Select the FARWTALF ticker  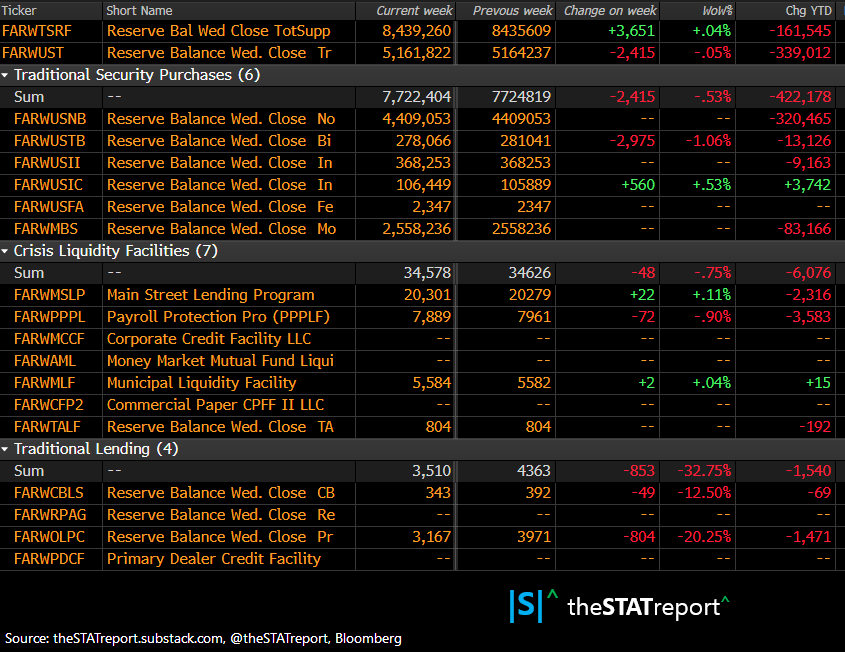pyautogui.click(x=47, y=427)
